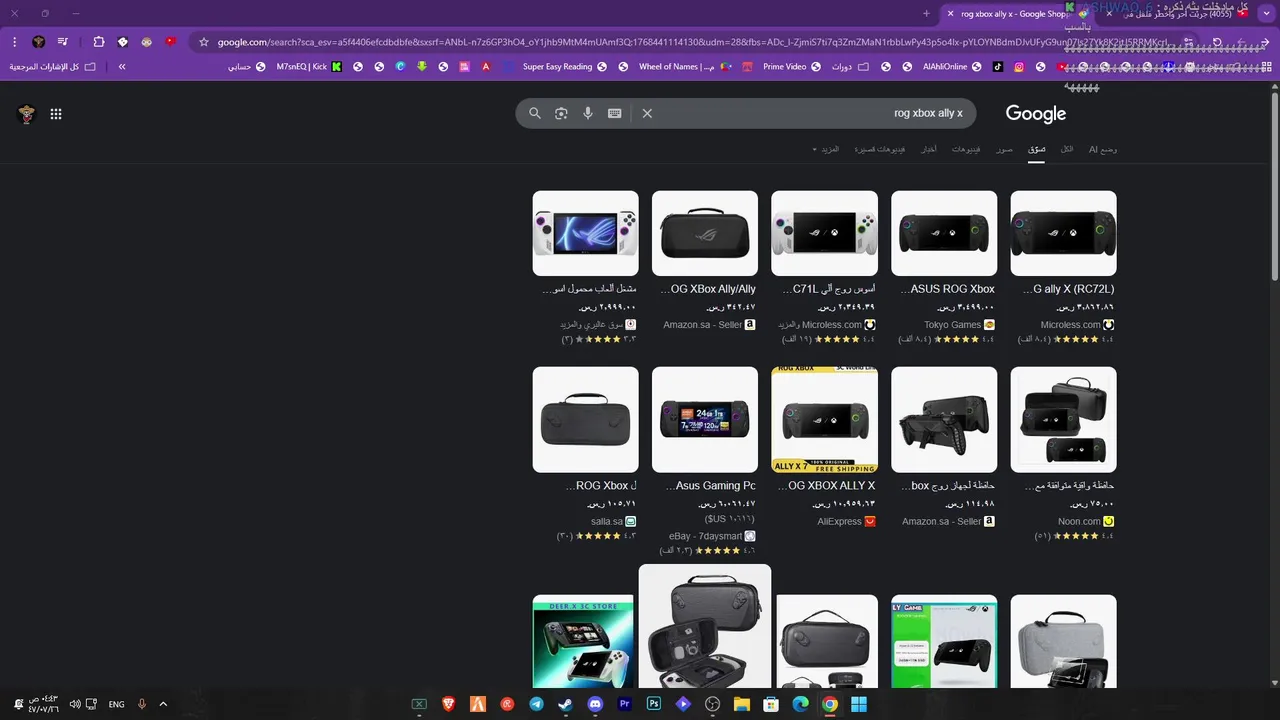Click Google Chrome taskbar icon
The image size is (1280, 720).
point(830,704)
